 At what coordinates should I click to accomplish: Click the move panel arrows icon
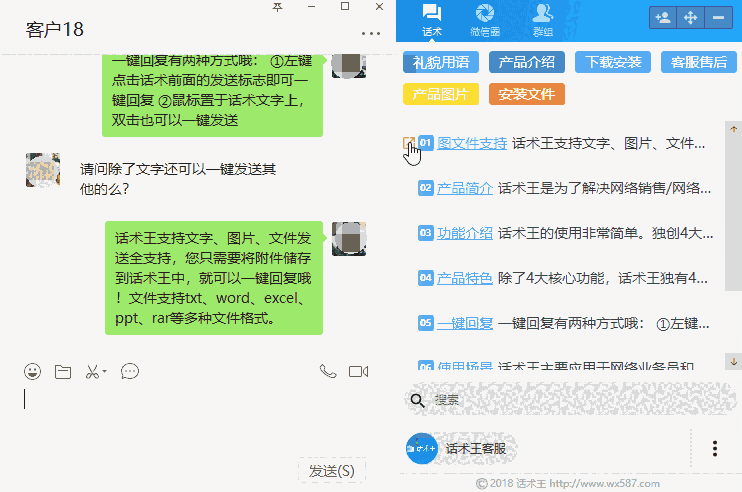690,18
